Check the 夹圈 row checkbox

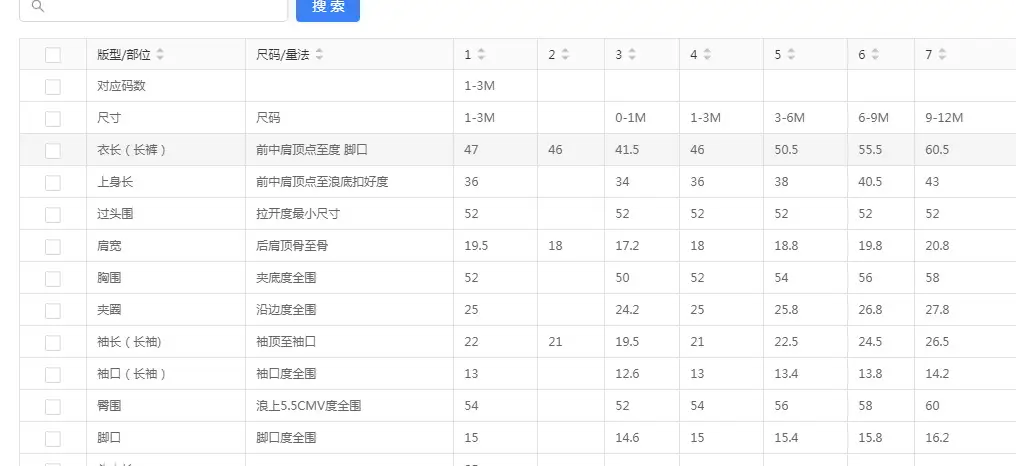53,310
